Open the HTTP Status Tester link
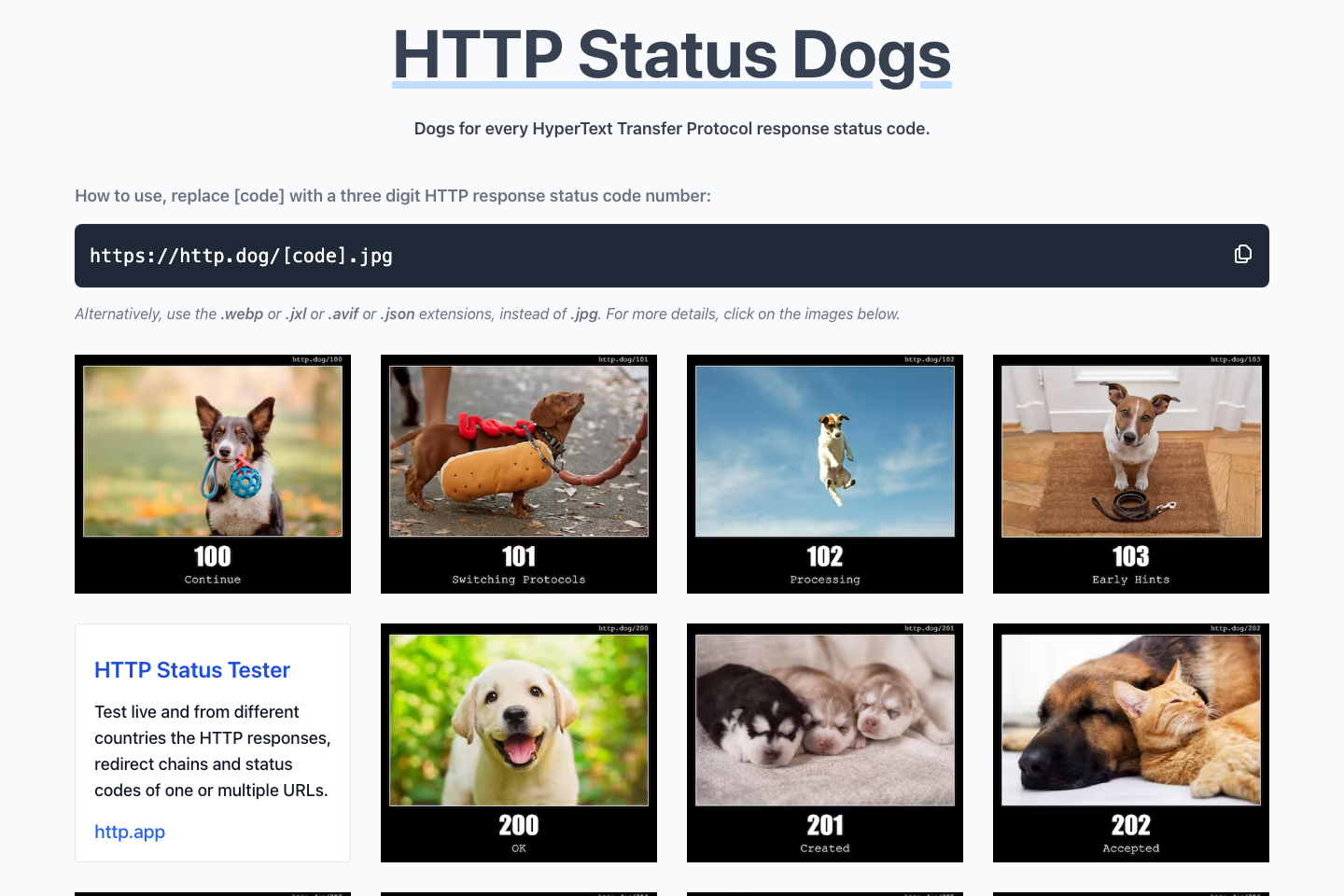 coord(192,670)
